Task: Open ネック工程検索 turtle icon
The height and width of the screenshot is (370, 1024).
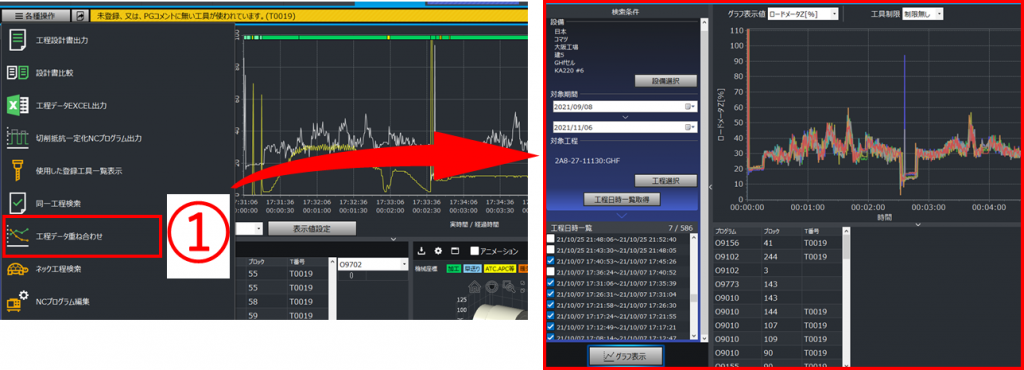Action: click(x=17, y=269)
